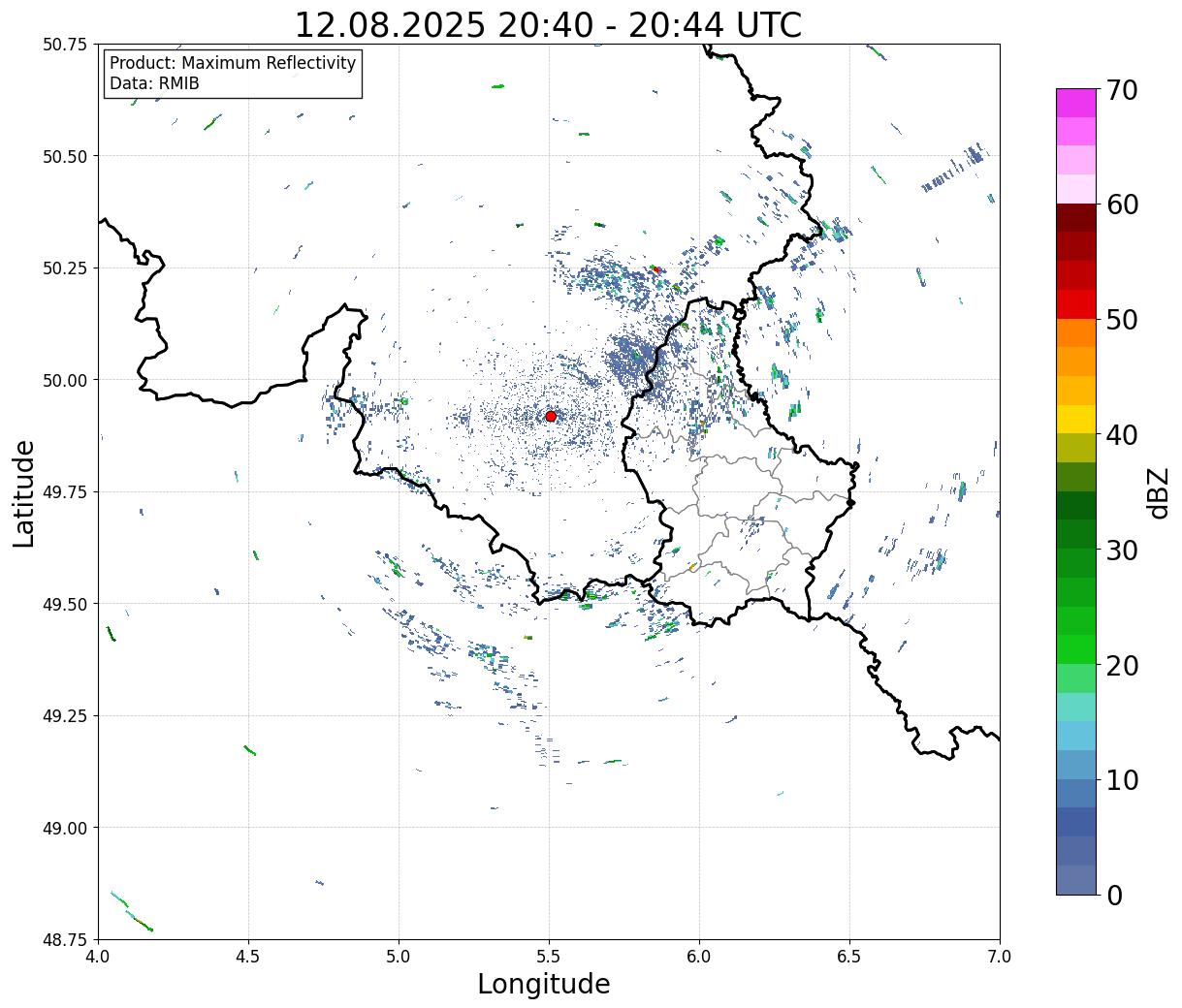Image resolution: width=1182 pixels, height=1008 pixels.
Task: Click the 'Product: Maximum Reflectivity' label
Action: coord(233,63)
